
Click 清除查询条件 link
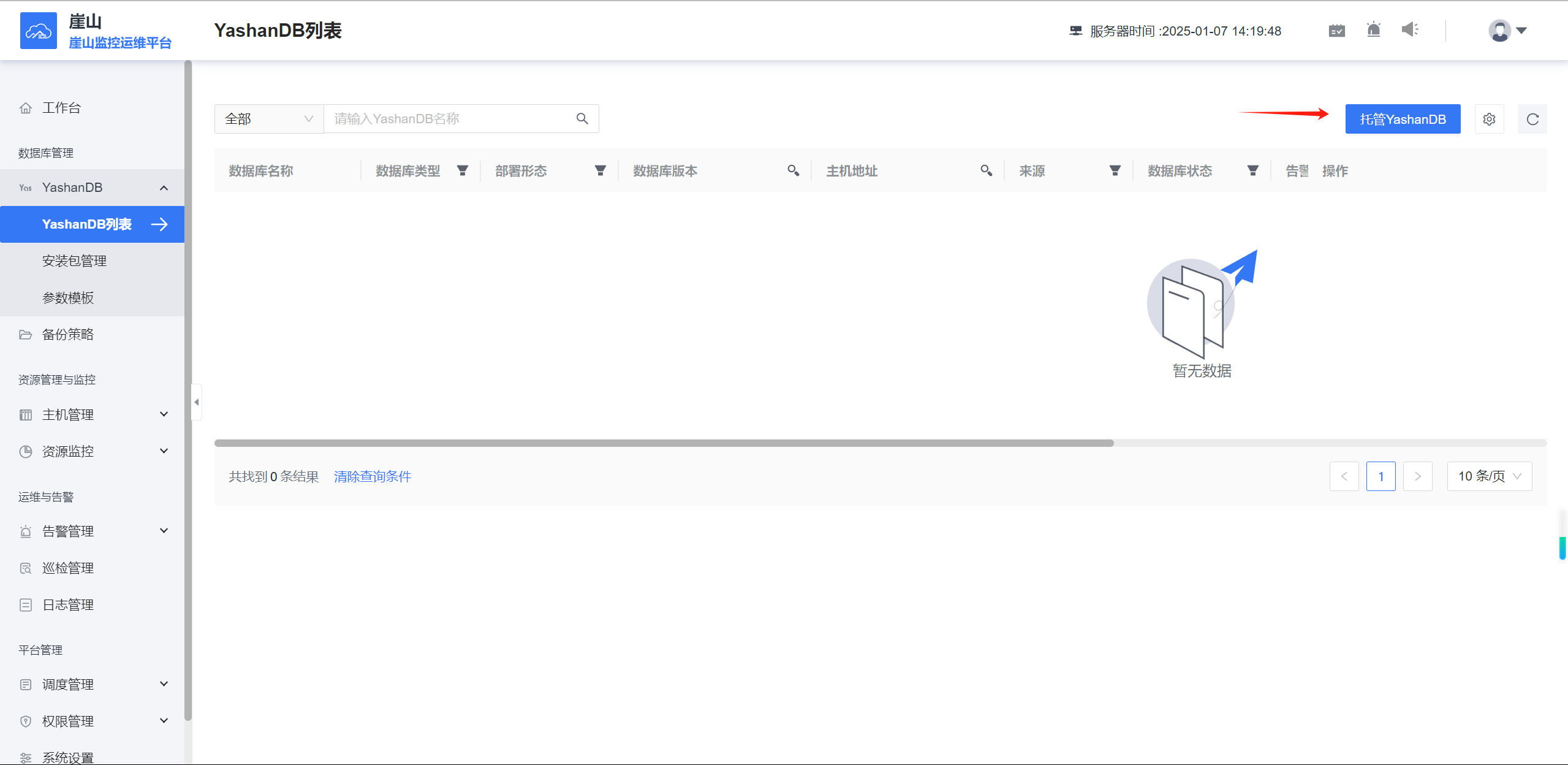coord(373,476)
